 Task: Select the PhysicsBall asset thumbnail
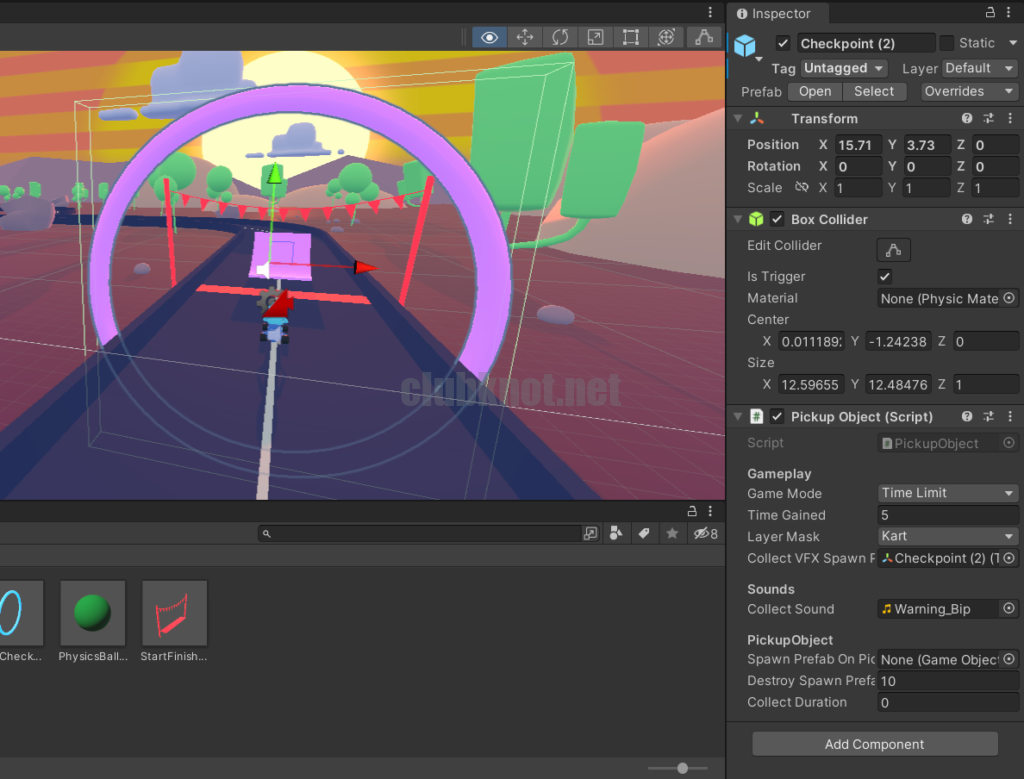[92, 613]
